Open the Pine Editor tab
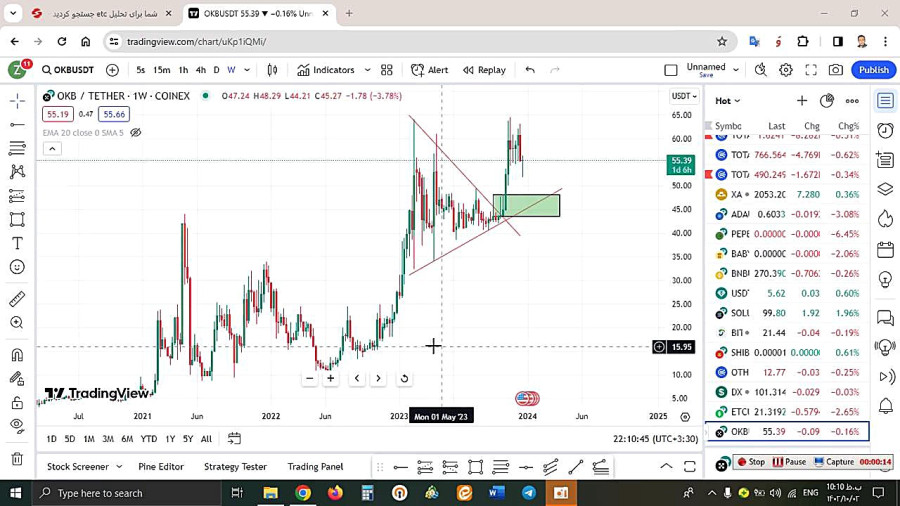The image size is (900, 506). tap(161, 467)
